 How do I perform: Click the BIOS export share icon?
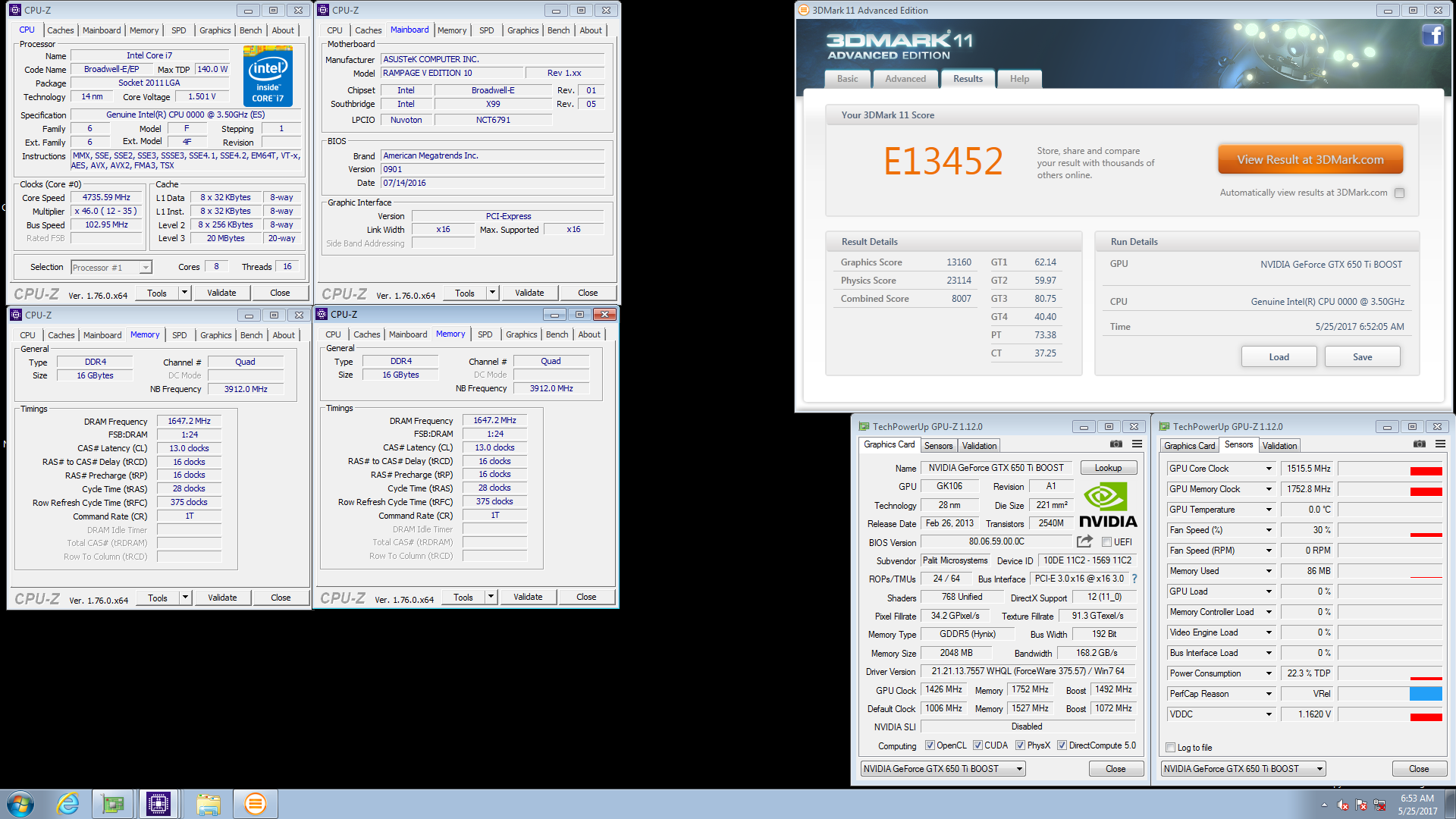(x=1084, y=541)
